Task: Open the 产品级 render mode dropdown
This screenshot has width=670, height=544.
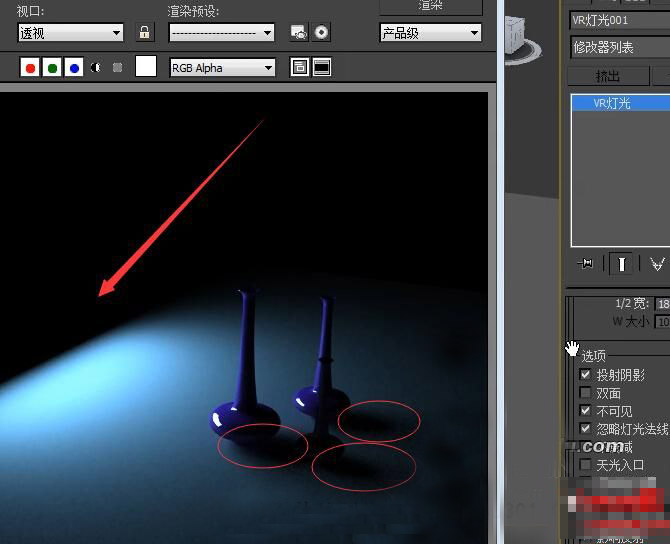Action: coord(430,33)
